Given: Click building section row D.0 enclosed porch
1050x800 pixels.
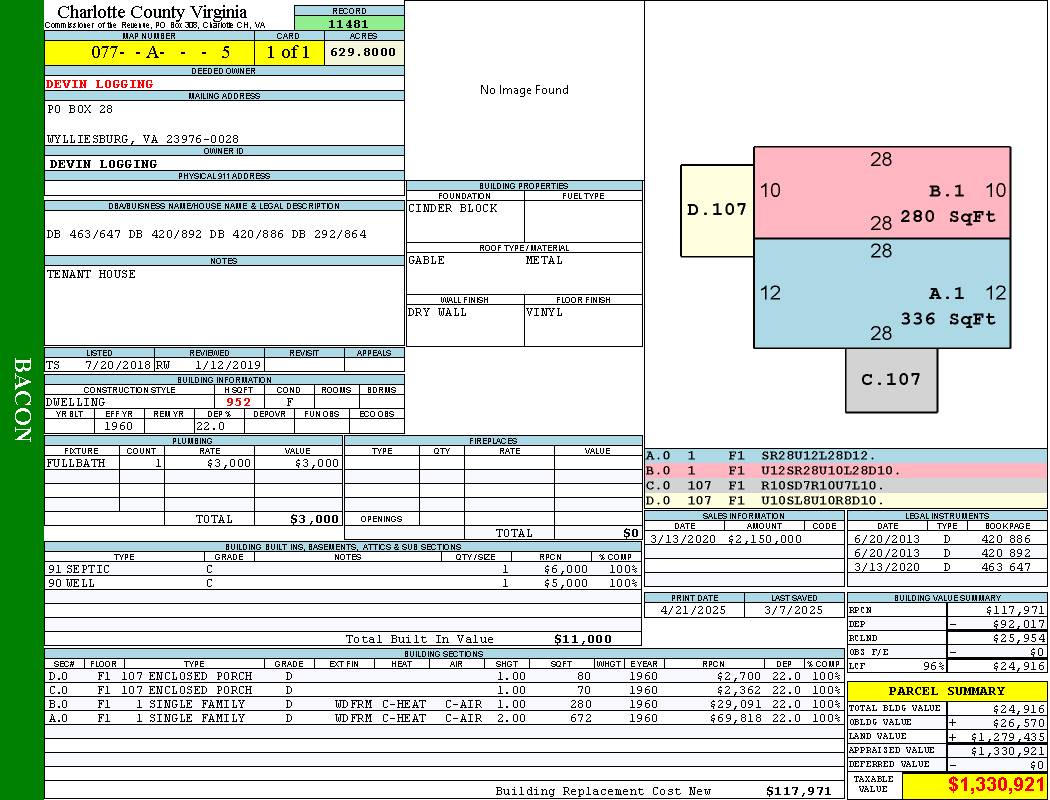Looking at the screenshot, I should point(444,676).
